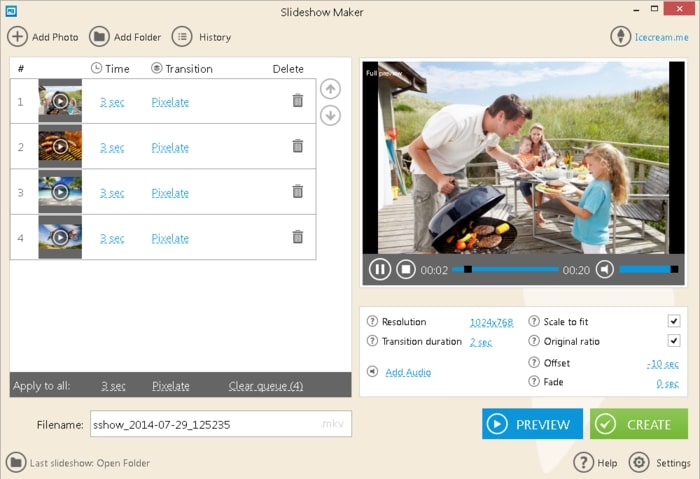The height and width of the screenshot is (479, 700).
Task: Stop the preview playback
Action: [406, 269]
